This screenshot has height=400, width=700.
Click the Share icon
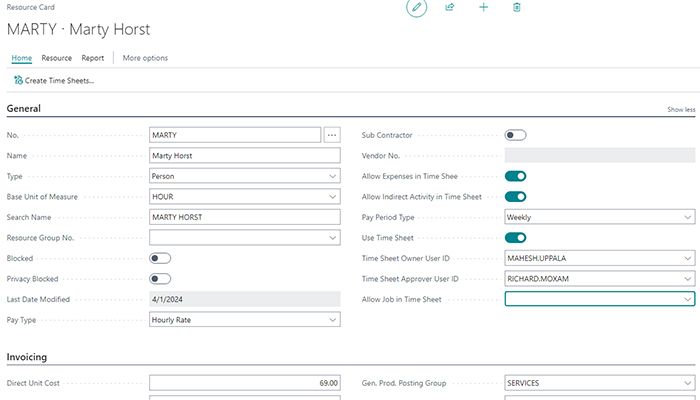(x=450, y=8)
